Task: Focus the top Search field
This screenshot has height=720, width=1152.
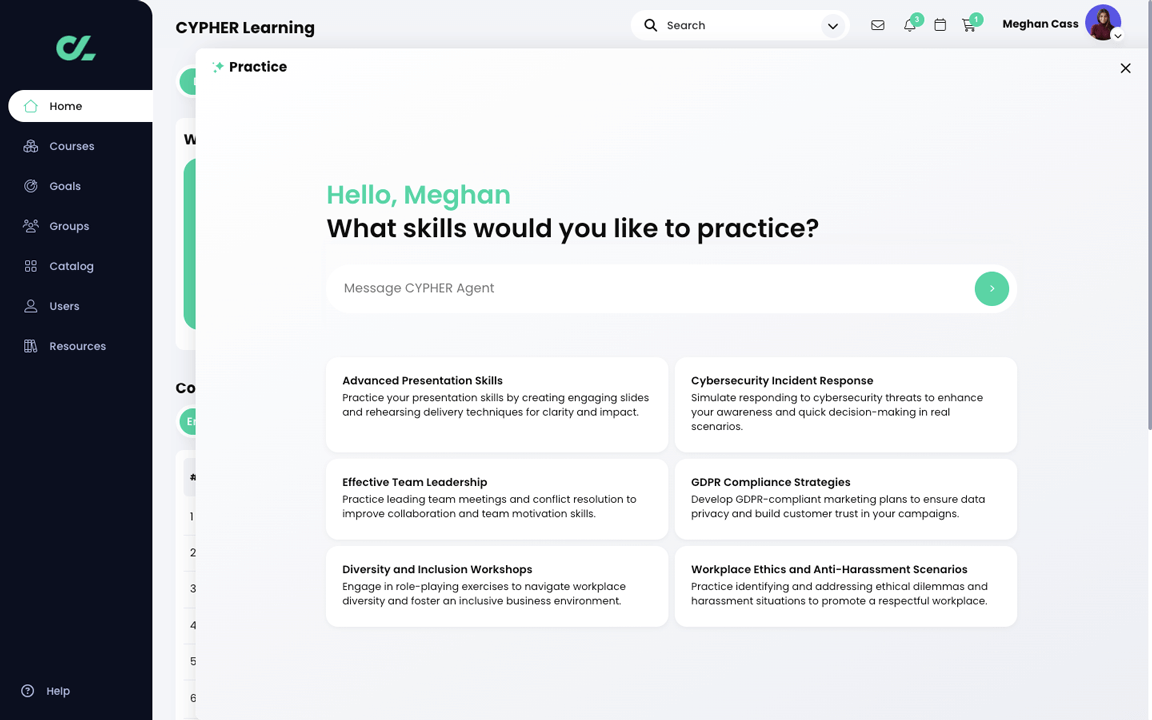Action: point(740,25)
